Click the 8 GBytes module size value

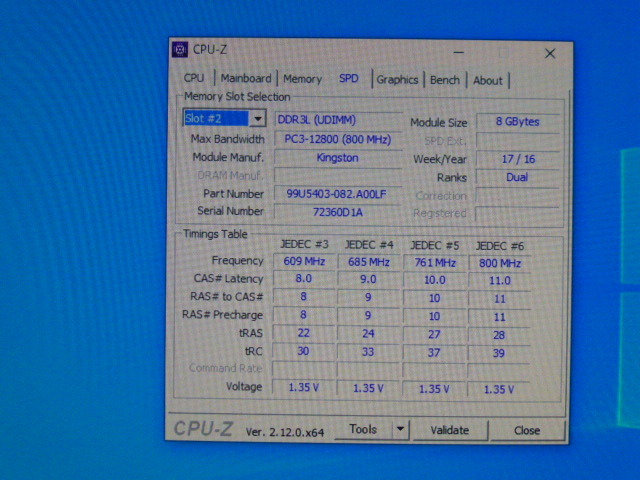point(518,122)
